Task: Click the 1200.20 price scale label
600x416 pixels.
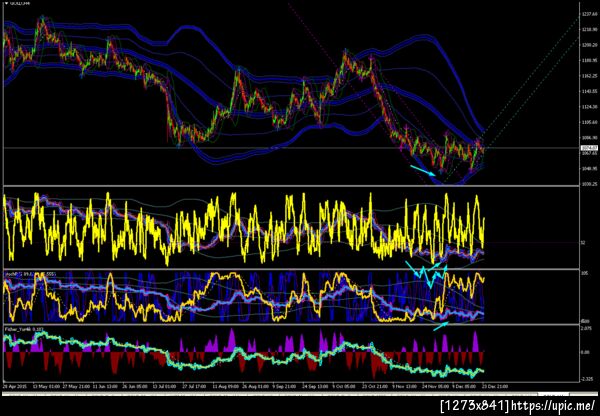Action: point(589,45)
